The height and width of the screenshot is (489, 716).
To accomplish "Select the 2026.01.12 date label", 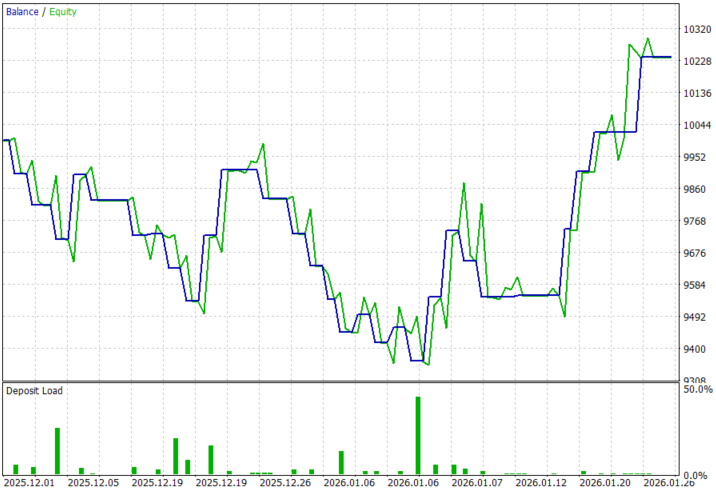I will [541, 483].
